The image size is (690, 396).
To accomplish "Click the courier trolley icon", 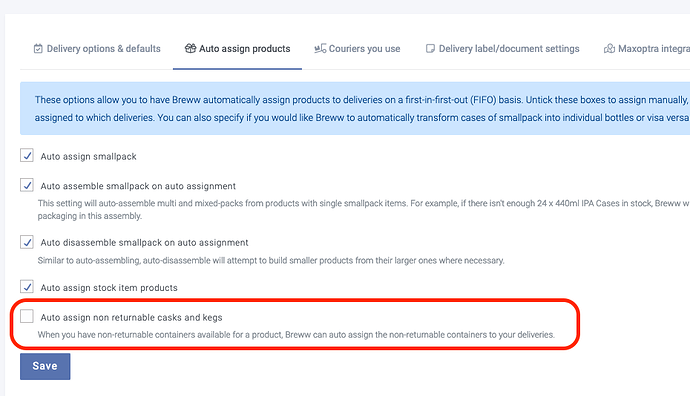I will 320,48.
